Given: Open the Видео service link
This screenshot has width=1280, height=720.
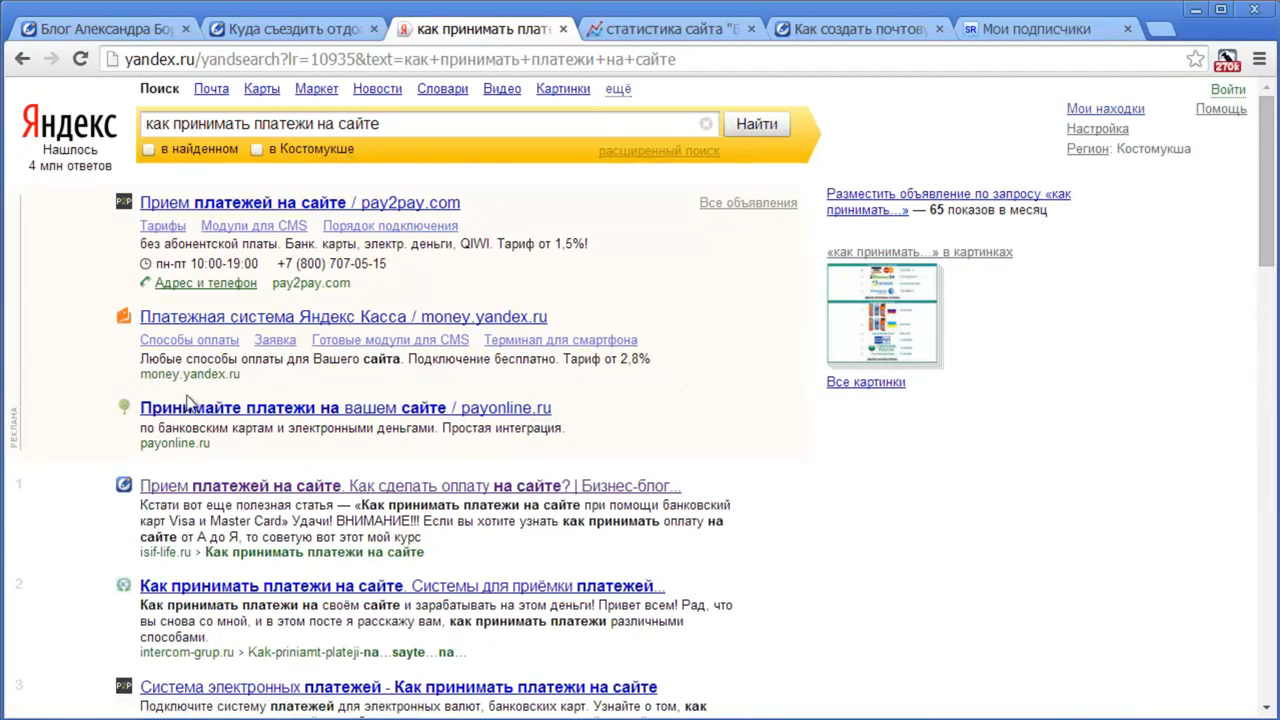Looking at the screenshot, I should pyautogui.click(x=502, y=89).
